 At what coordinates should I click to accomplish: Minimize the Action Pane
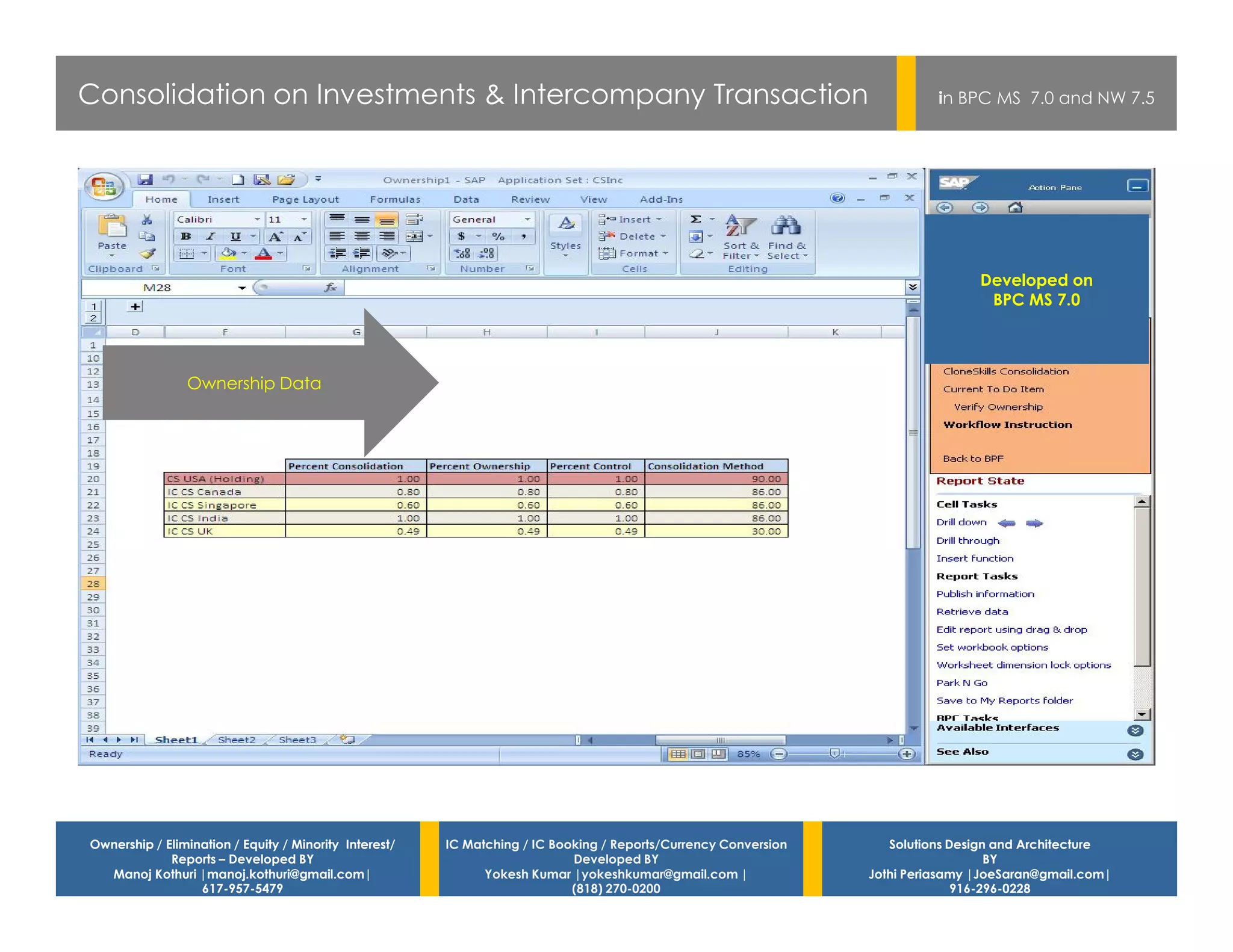(1137, 187)
